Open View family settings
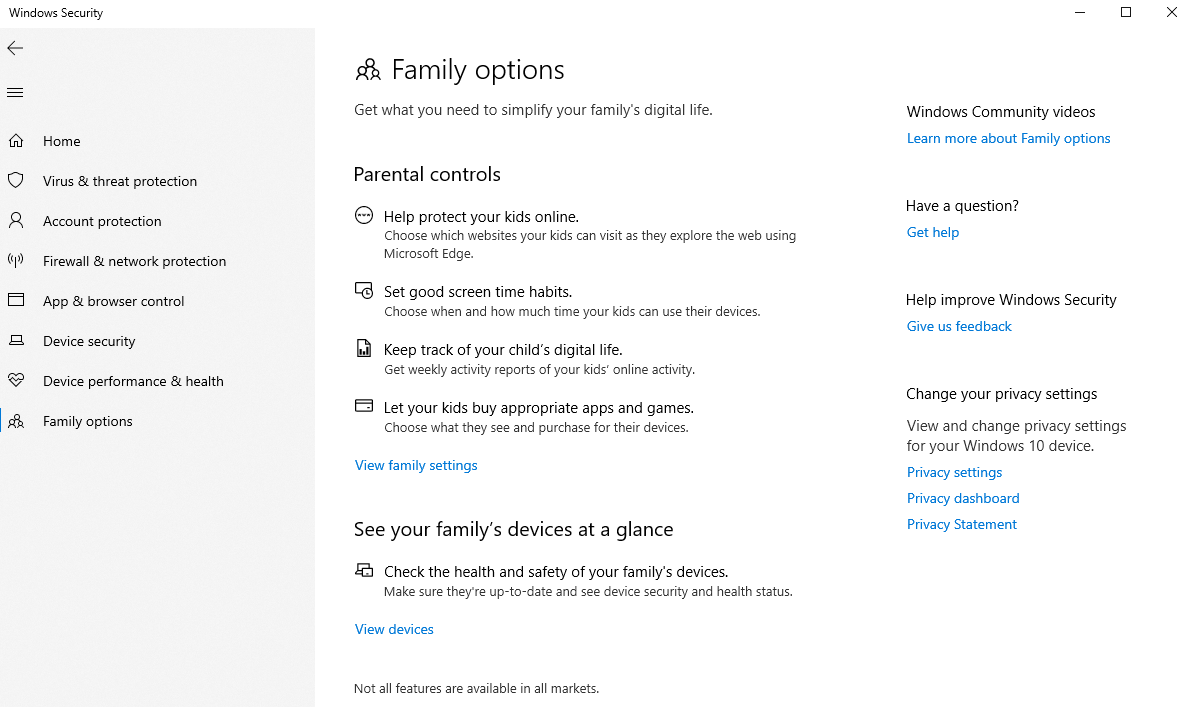This screenshot has width=1185, height=707. click(415, 465)
